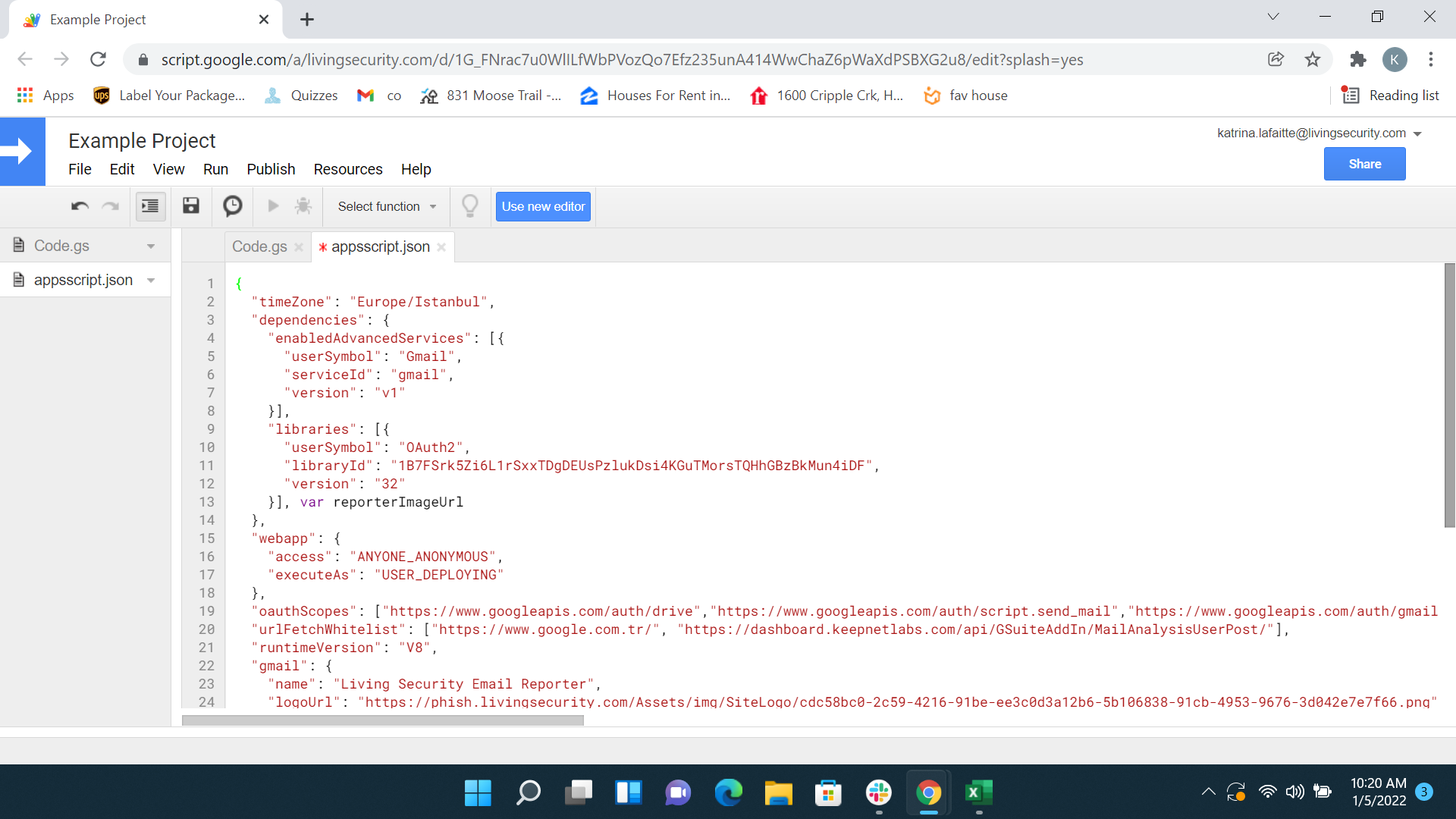Open 1600 Cripple Crk bookmark
The image size is (1456, 819).
pos(827,96)
